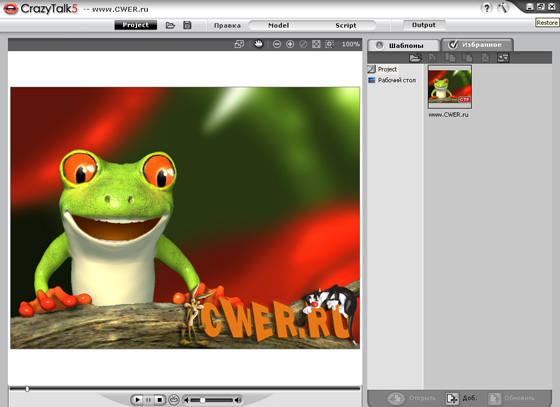The width and height of the screenshot is (560, 407).
Task: Stop the playback
Action: (x=160, y=400)
